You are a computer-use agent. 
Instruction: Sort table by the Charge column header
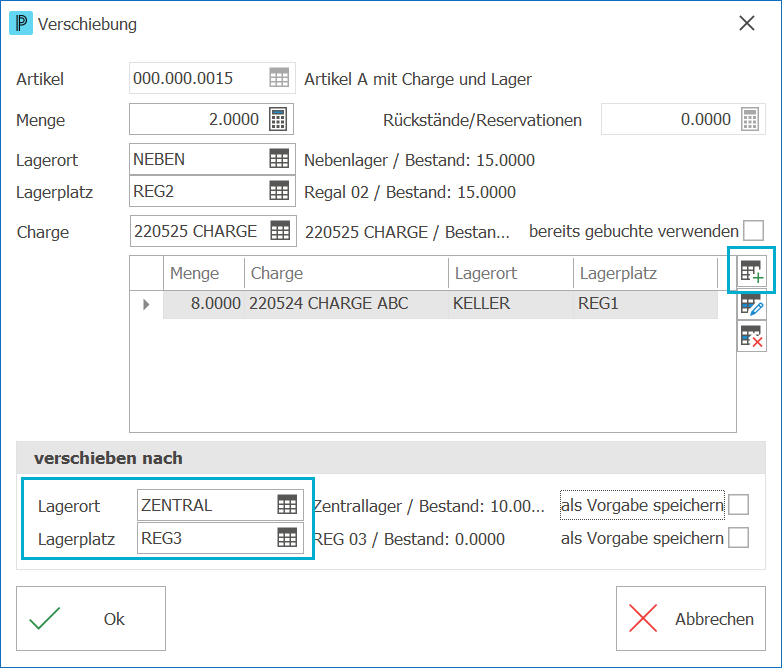click(x=347, y=273)
